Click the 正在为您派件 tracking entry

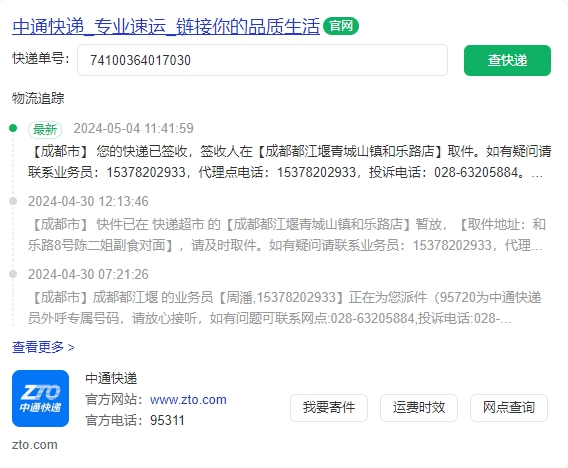pyautogui.click(x=284, y=308)
